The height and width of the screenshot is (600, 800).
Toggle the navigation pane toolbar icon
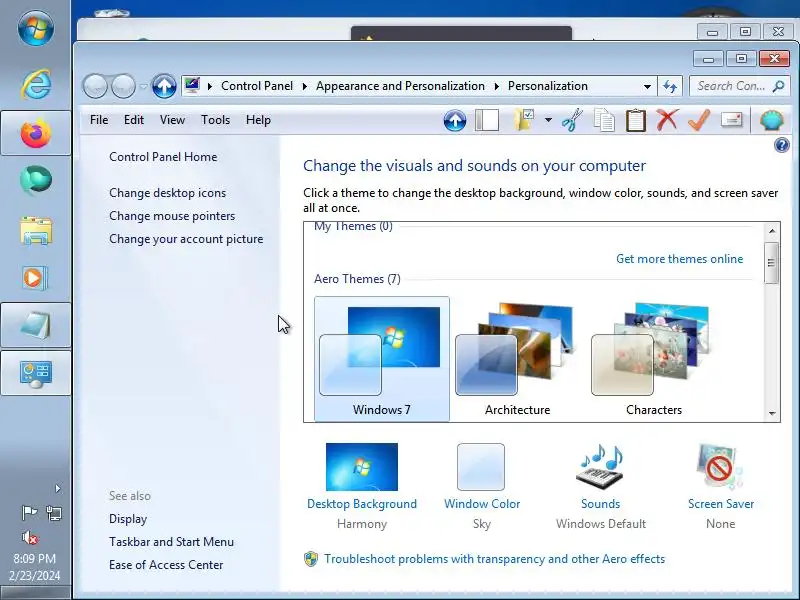coord(487,121)
